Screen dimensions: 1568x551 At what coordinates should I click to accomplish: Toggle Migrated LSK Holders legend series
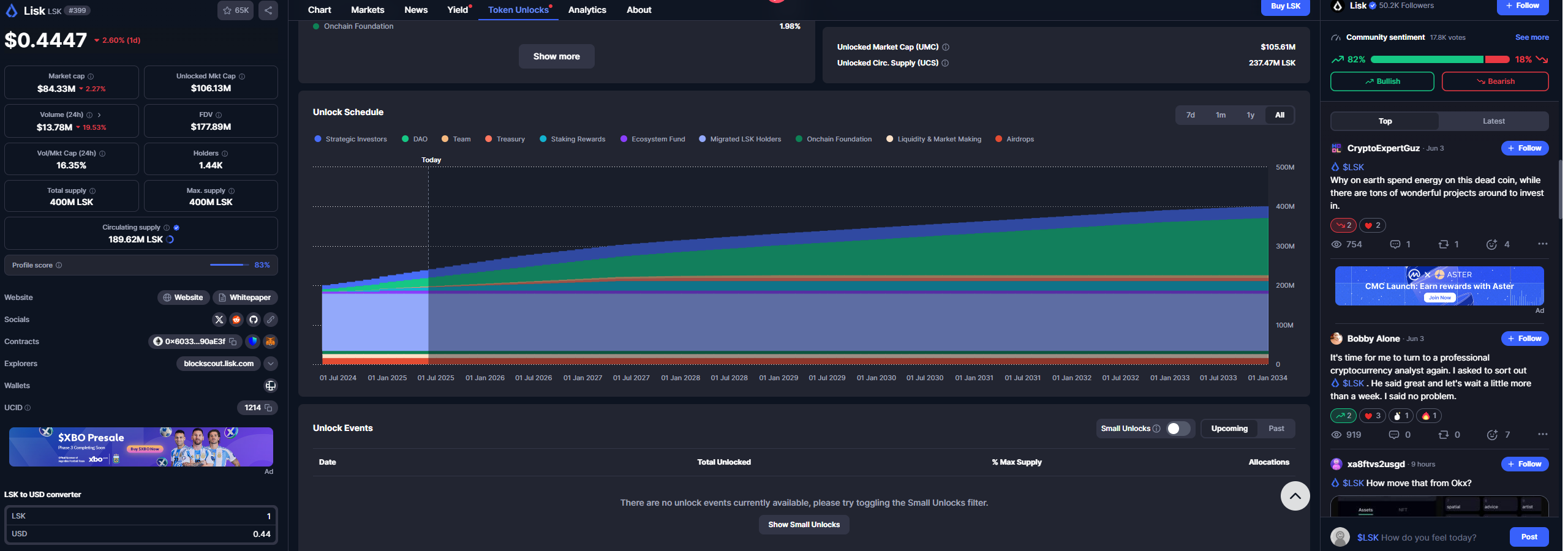(x=740, y=139)
